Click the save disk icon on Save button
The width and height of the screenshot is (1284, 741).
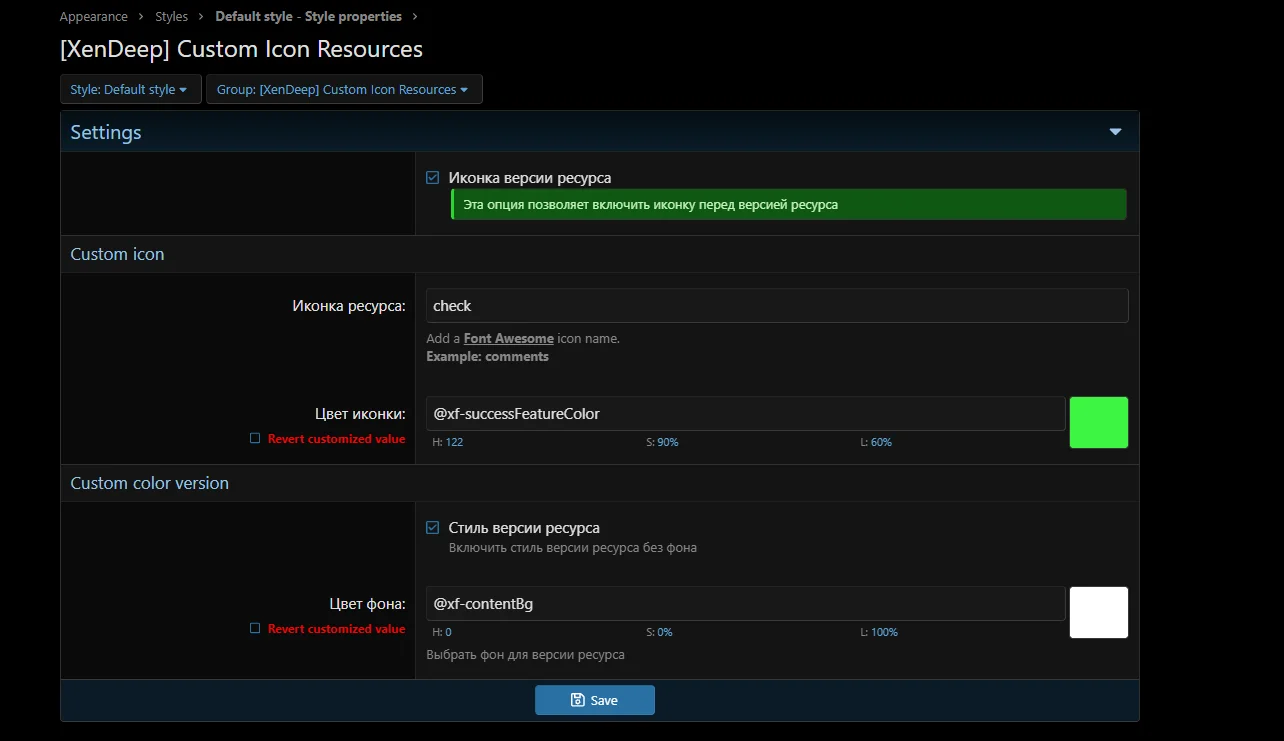point(577,699)
